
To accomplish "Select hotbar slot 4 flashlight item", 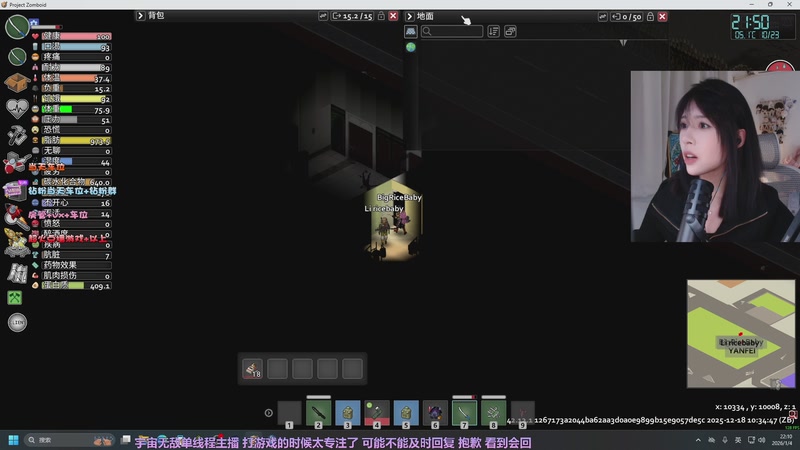I will point(377,413).
